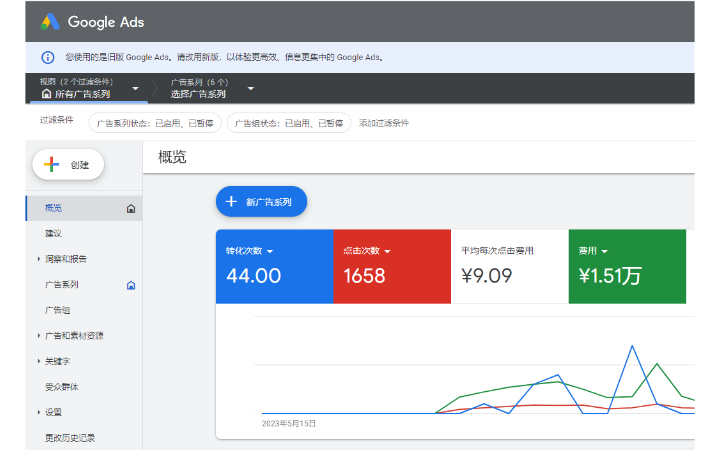Click the home icon beside 所有广告系列
The height and width of the screenshot is (450, 720).
coord(46,94)
